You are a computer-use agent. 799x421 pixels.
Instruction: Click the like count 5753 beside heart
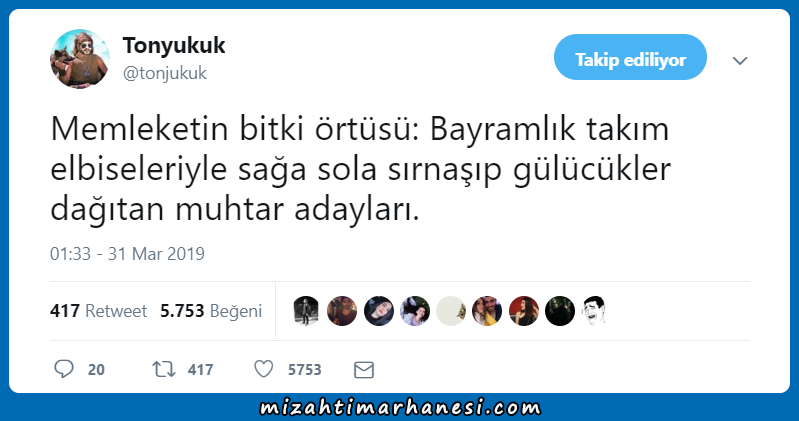[305, 370]
